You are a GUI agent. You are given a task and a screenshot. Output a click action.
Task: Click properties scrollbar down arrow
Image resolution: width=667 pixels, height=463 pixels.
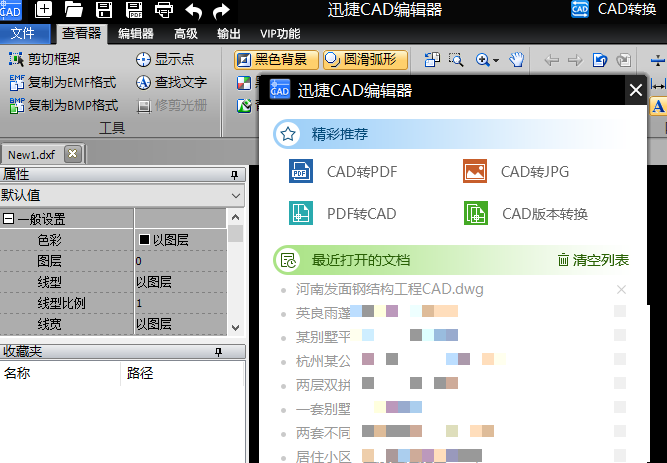(x=236, y=328)
